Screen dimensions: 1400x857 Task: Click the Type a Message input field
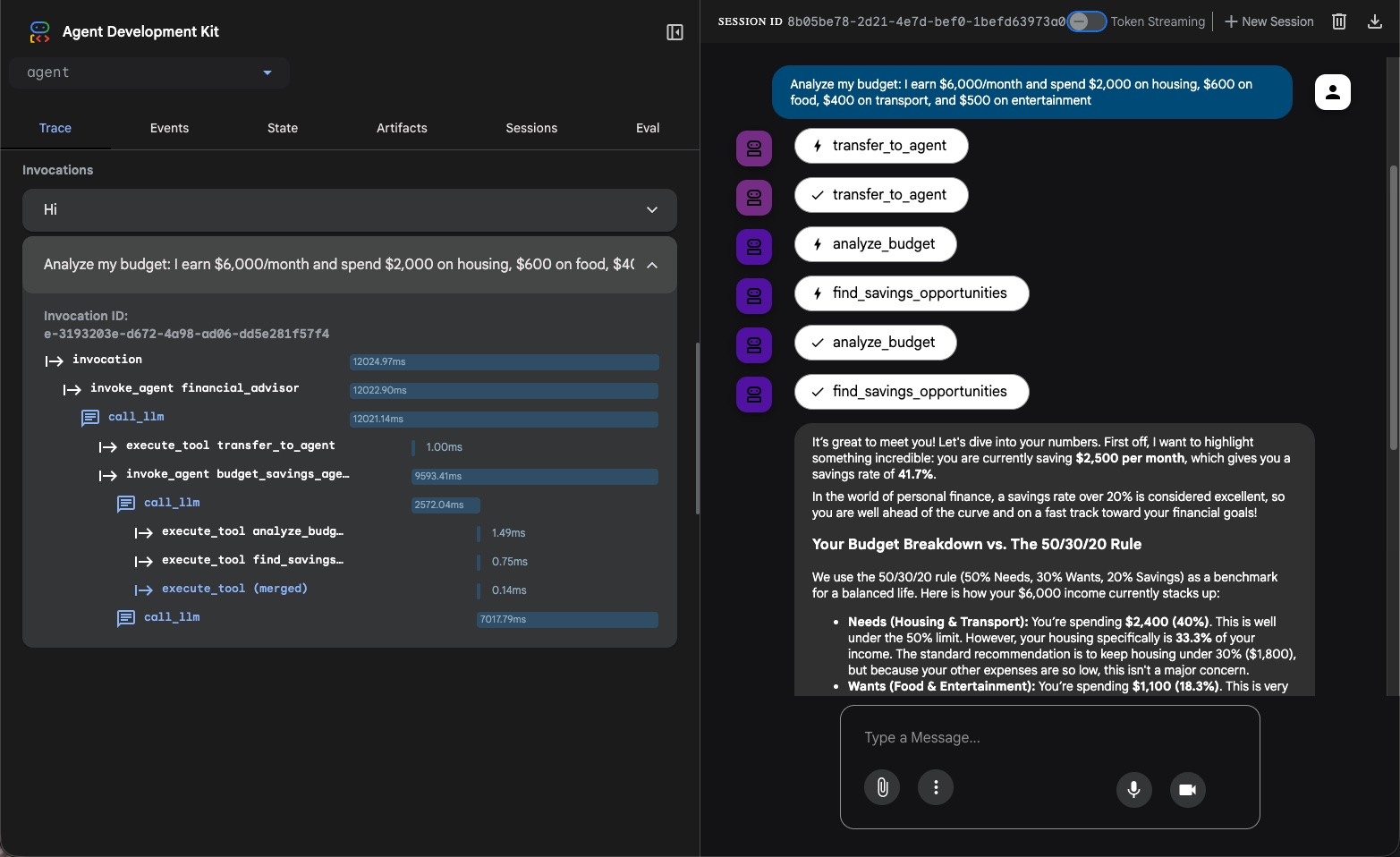pos(1048,737)
